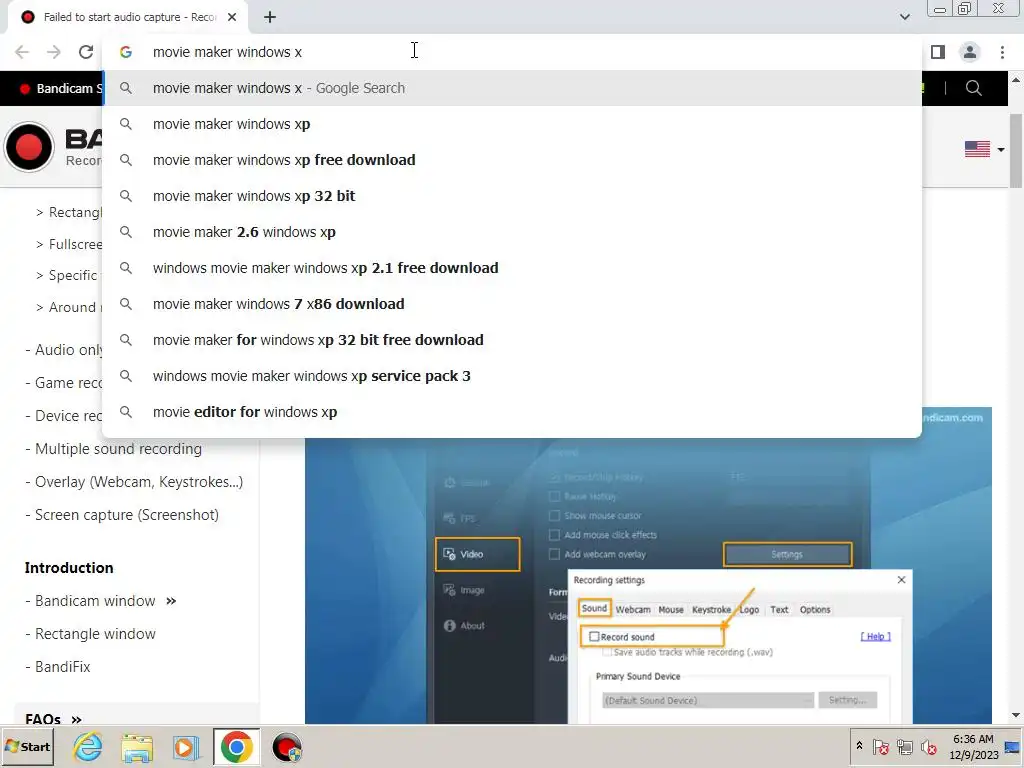Reload the current page
Image resolution: width=1024 pixels, height=768 pixels.
click(86, 52)
